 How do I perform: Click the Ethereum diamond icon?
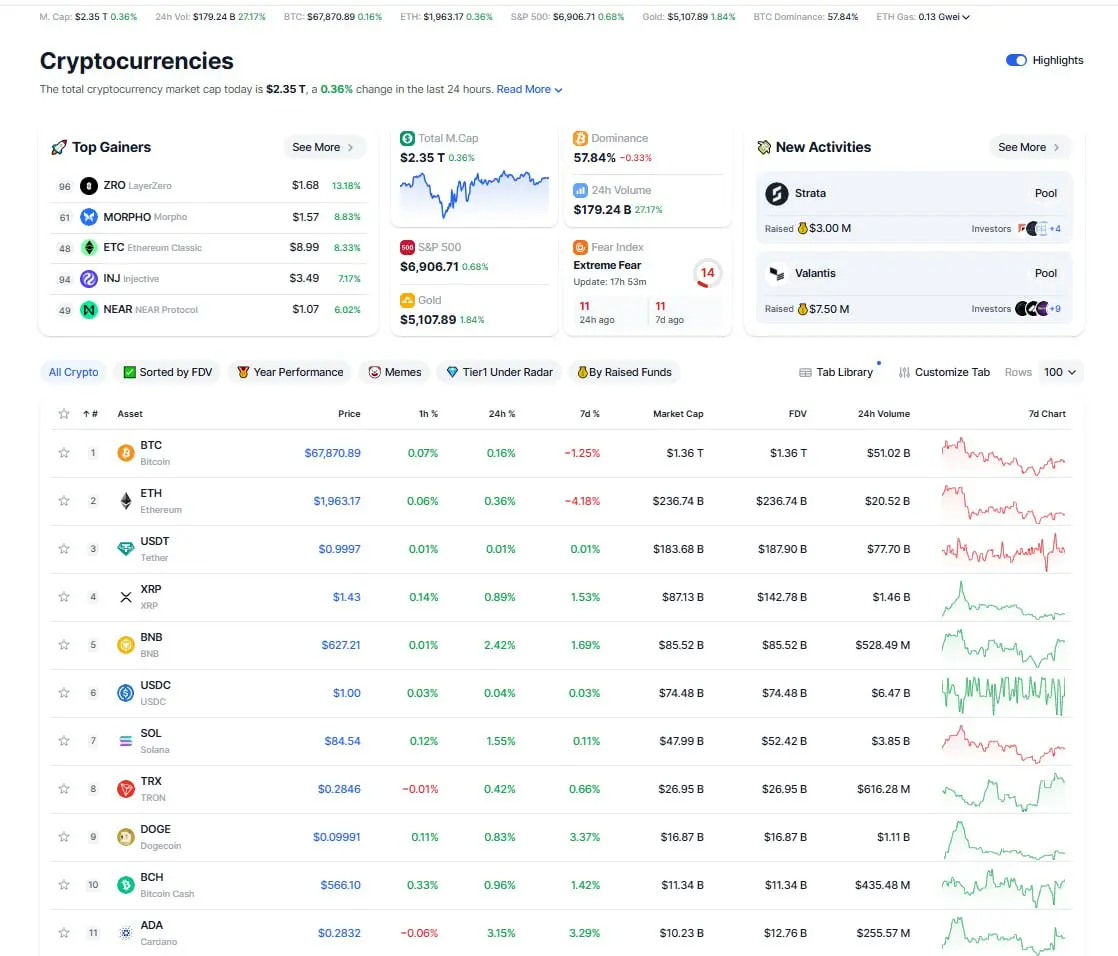[x=125, y=500]
